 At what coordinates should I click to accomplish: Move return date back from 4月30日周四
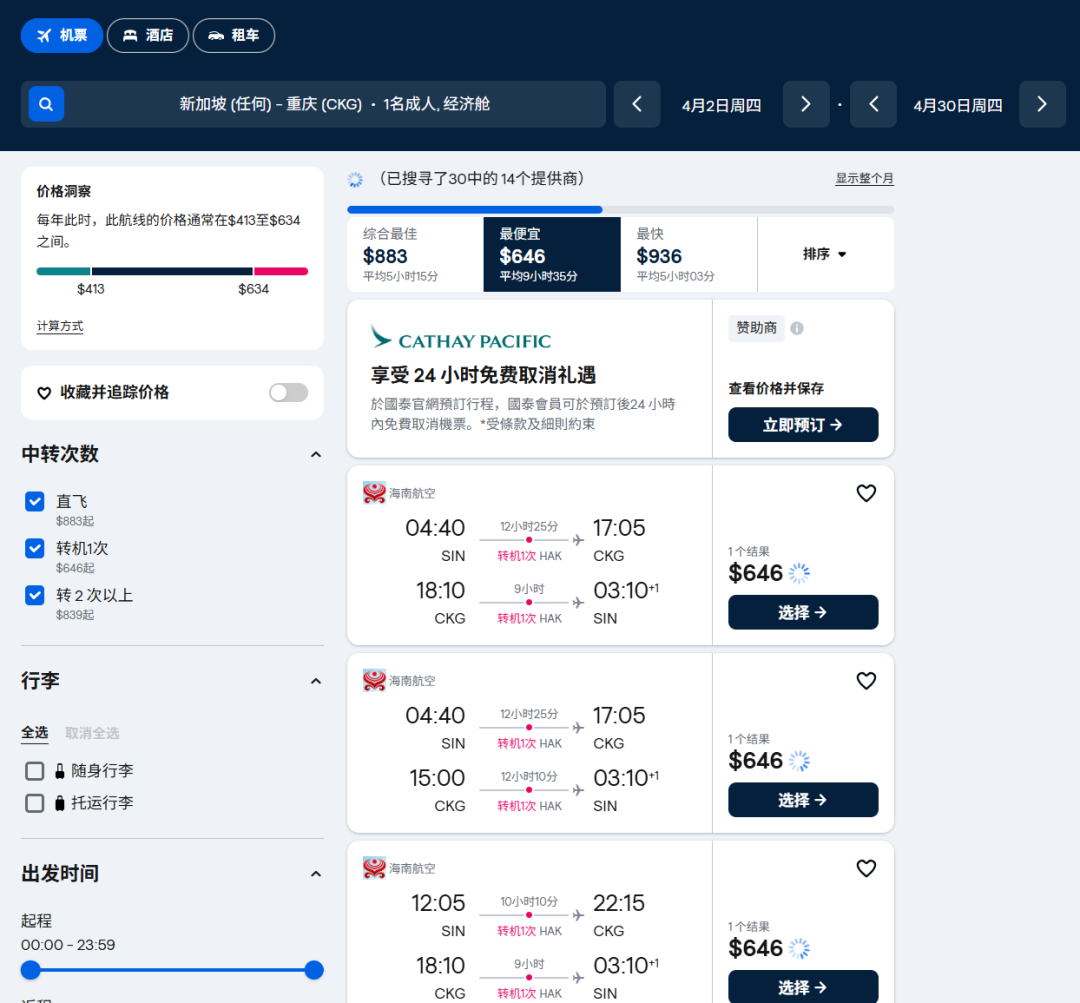(x=873, y=105)
